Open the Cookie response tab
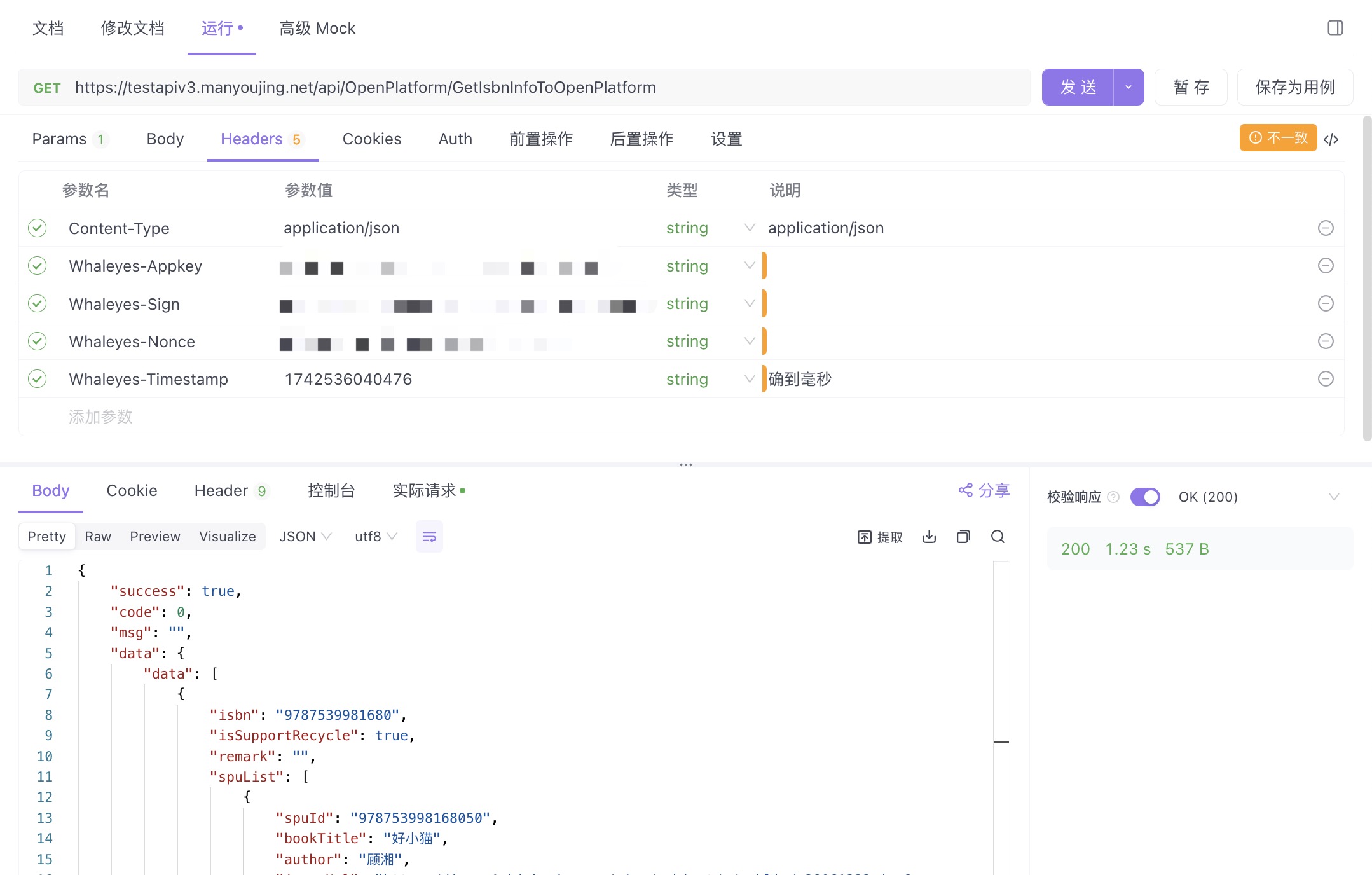Screen dimensions: 1372x875 point(132,490)
